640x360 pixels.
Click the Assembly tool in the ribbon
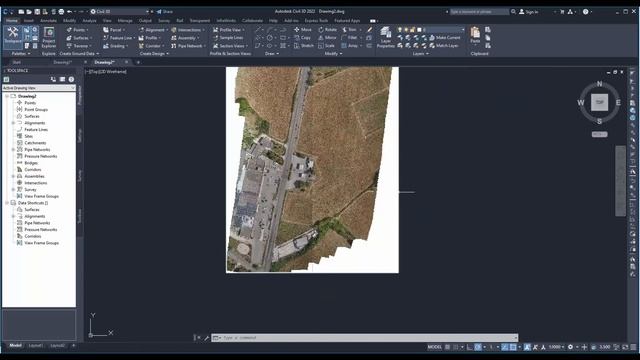click(185, 38)
